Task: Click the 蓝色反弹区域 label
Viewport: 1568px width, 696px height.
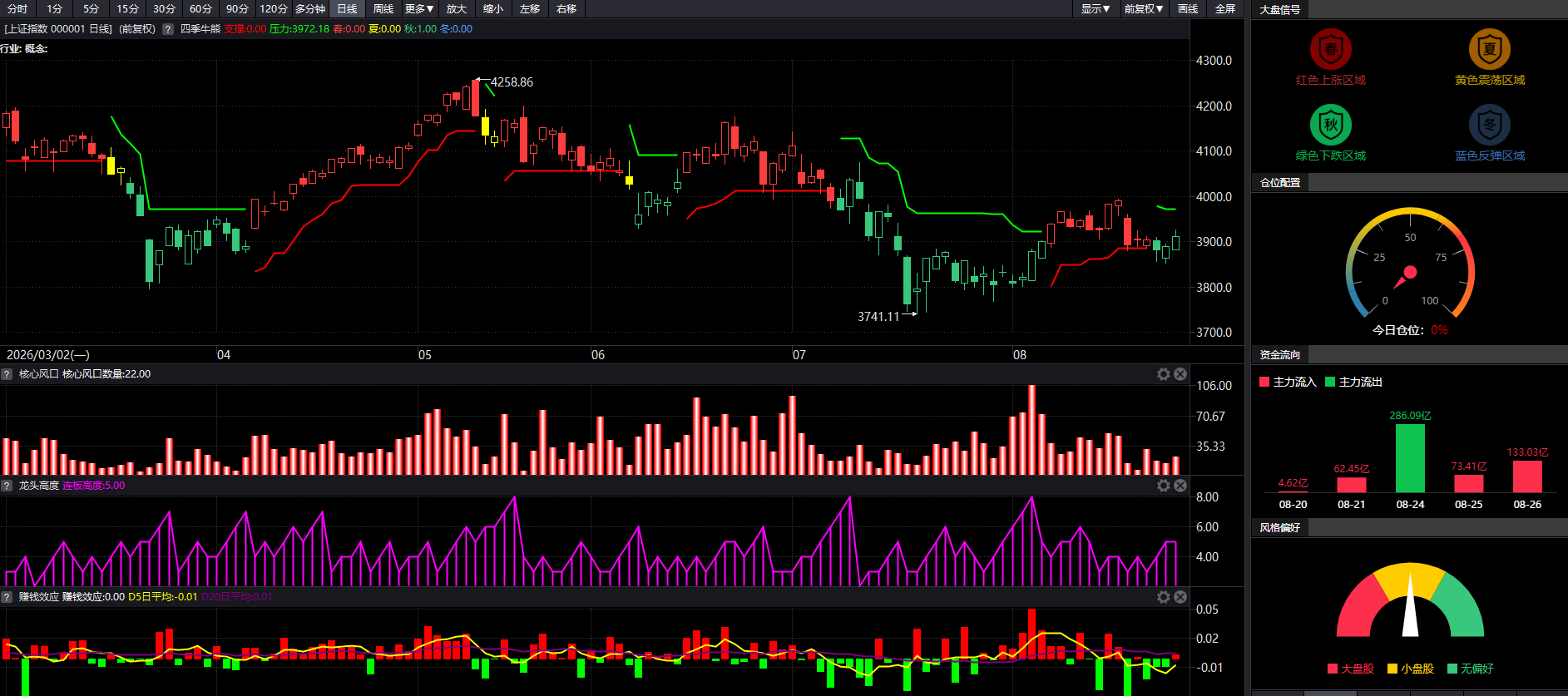Action: click(x=1490, y=156)
